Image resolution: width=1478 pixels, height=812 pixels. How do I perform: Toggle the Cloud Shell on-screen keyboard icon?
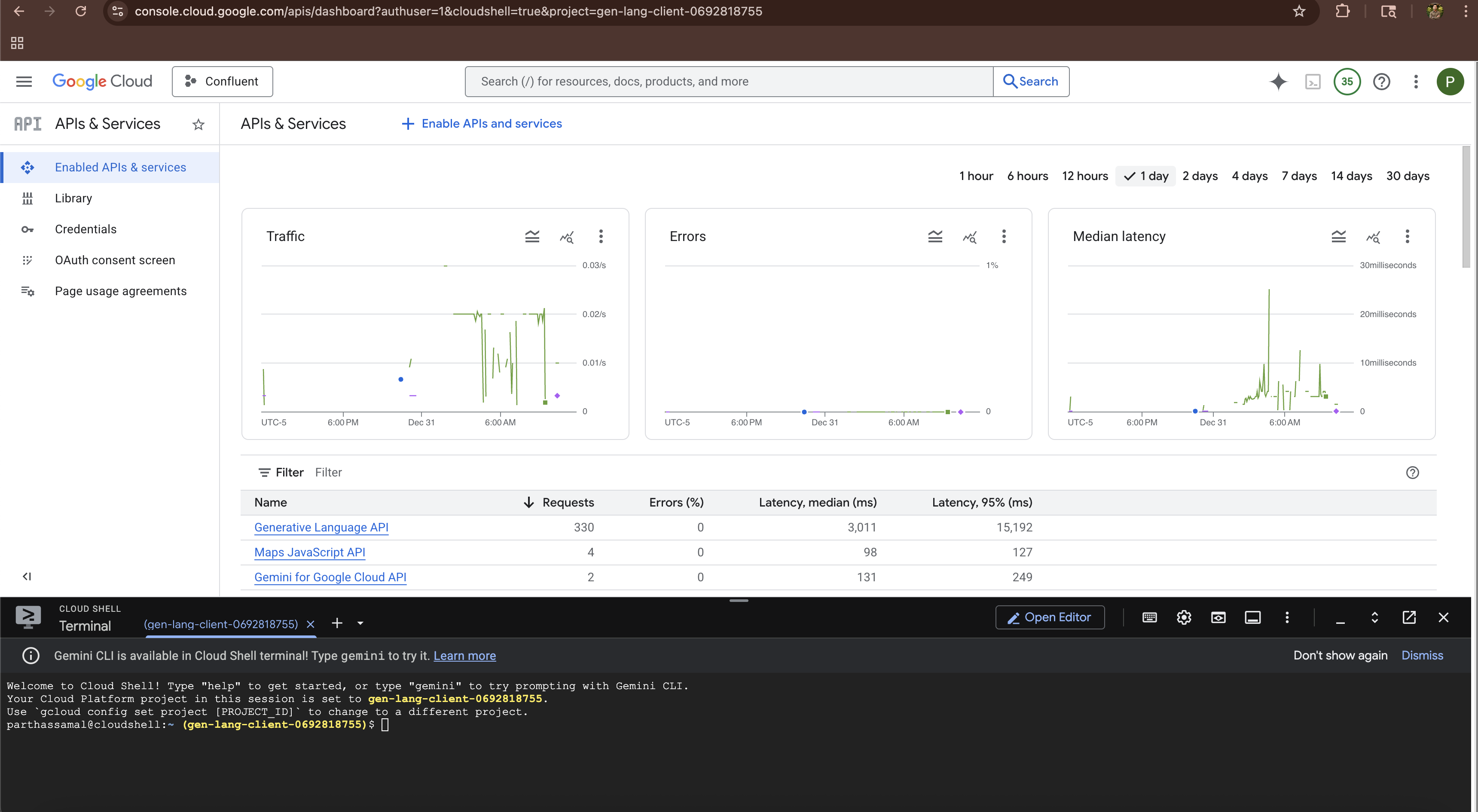pyautogui.click(x=1149, y=617)
